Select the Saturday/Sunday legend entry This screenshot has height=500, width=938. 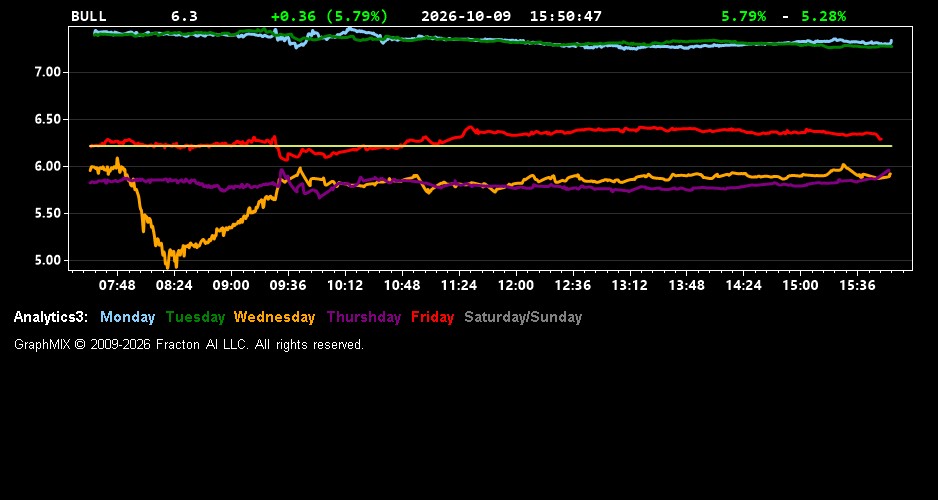(x=523, y=318)
